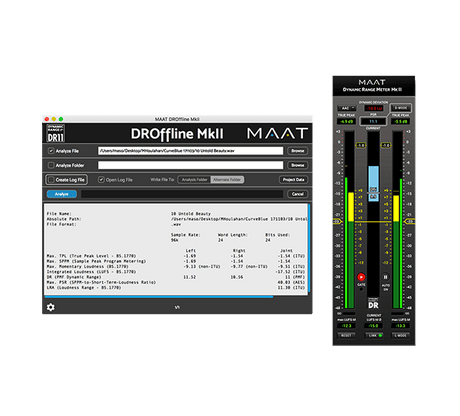Viewport: 460px width, 416px height.
Task: Click the left max LUFS M value
Action: click(346, 325)
